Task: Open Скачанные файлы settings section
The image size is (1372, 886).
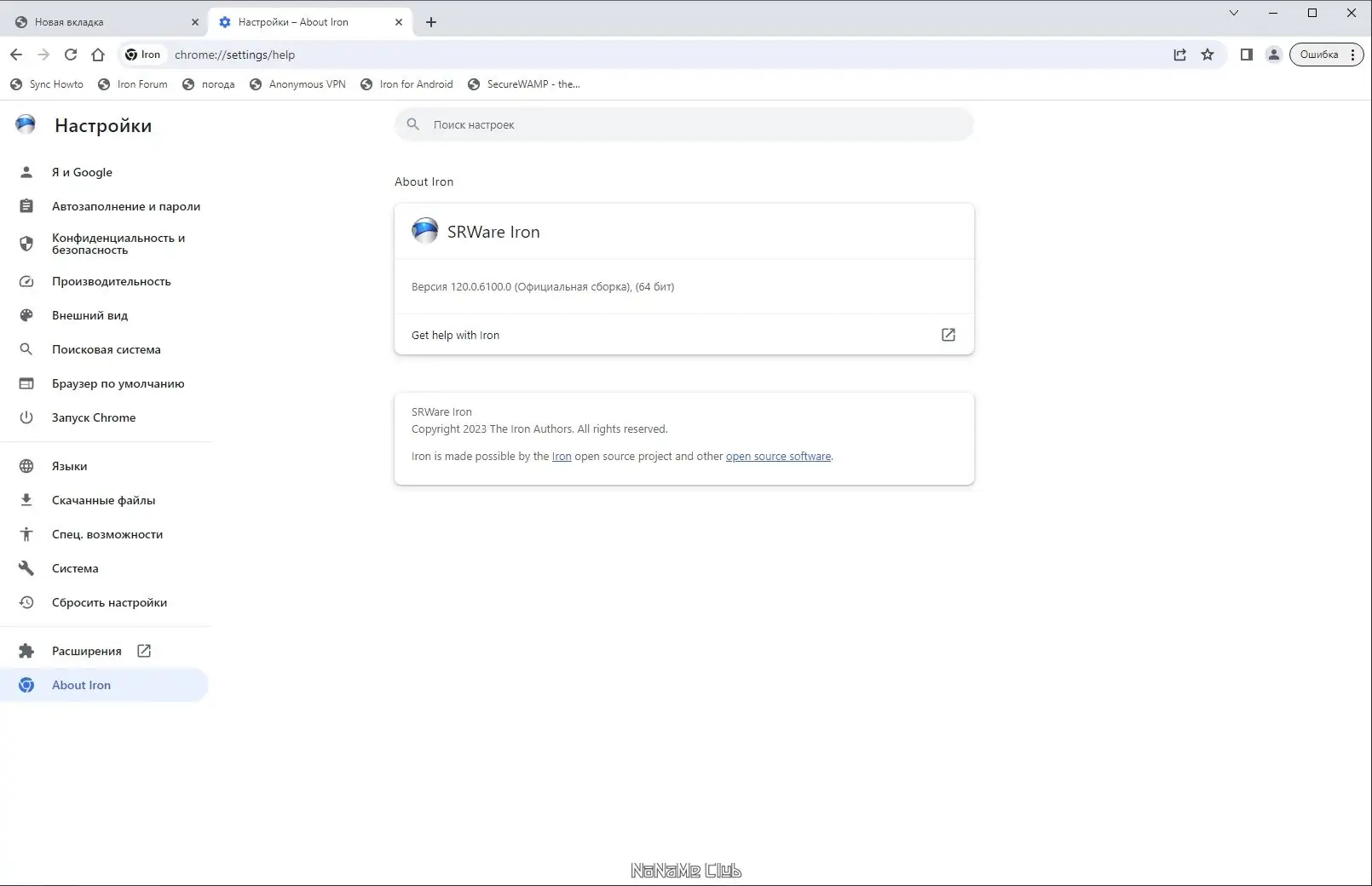Action: pos(105,500)
